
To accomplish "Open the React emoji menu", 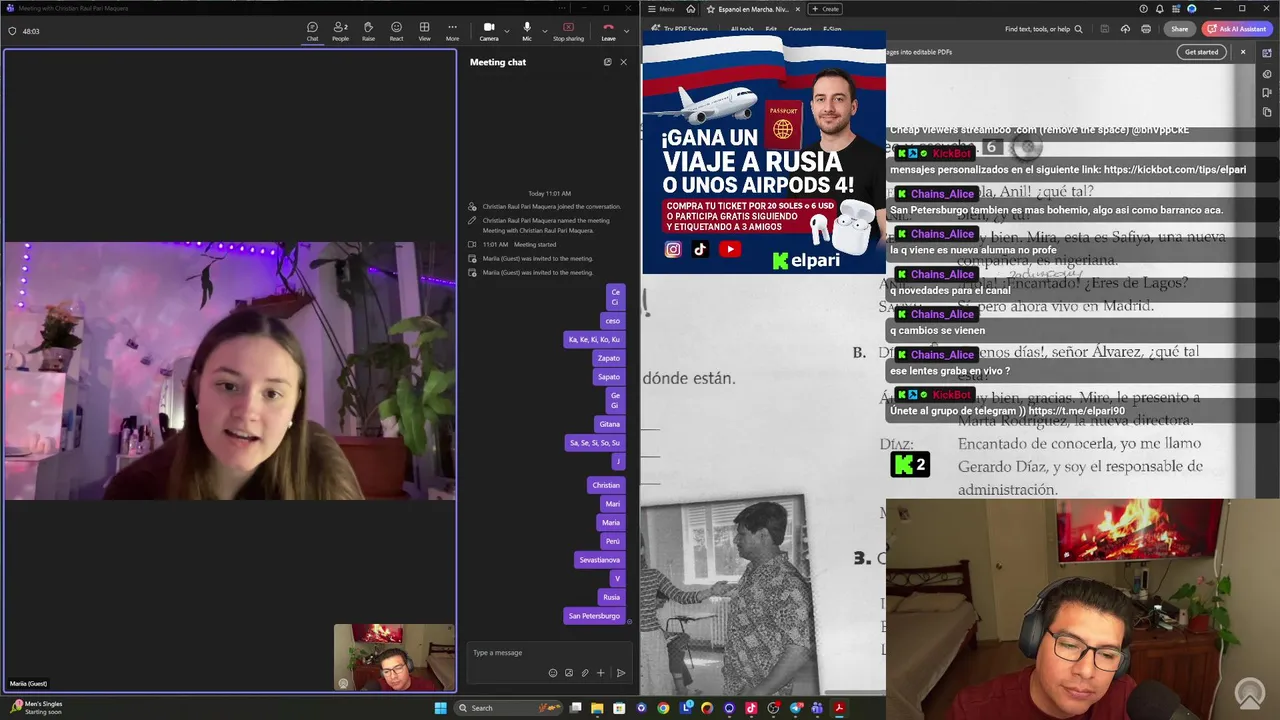I will [x=396, y=31].
